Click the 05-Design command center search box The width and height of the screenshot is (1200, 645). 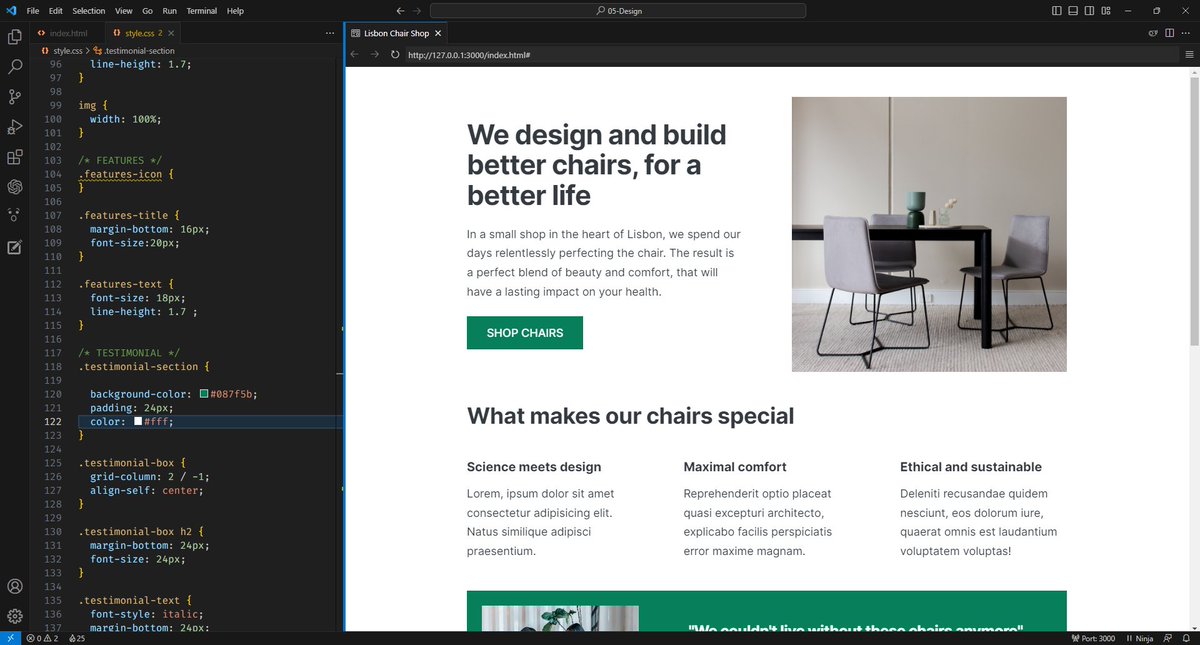(x=618, y=11)
